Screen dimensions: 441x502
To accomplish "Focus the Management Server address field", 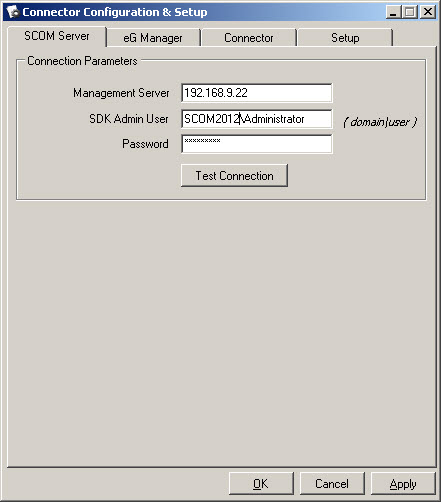I will pyautogui.click(x=257, y=93).
